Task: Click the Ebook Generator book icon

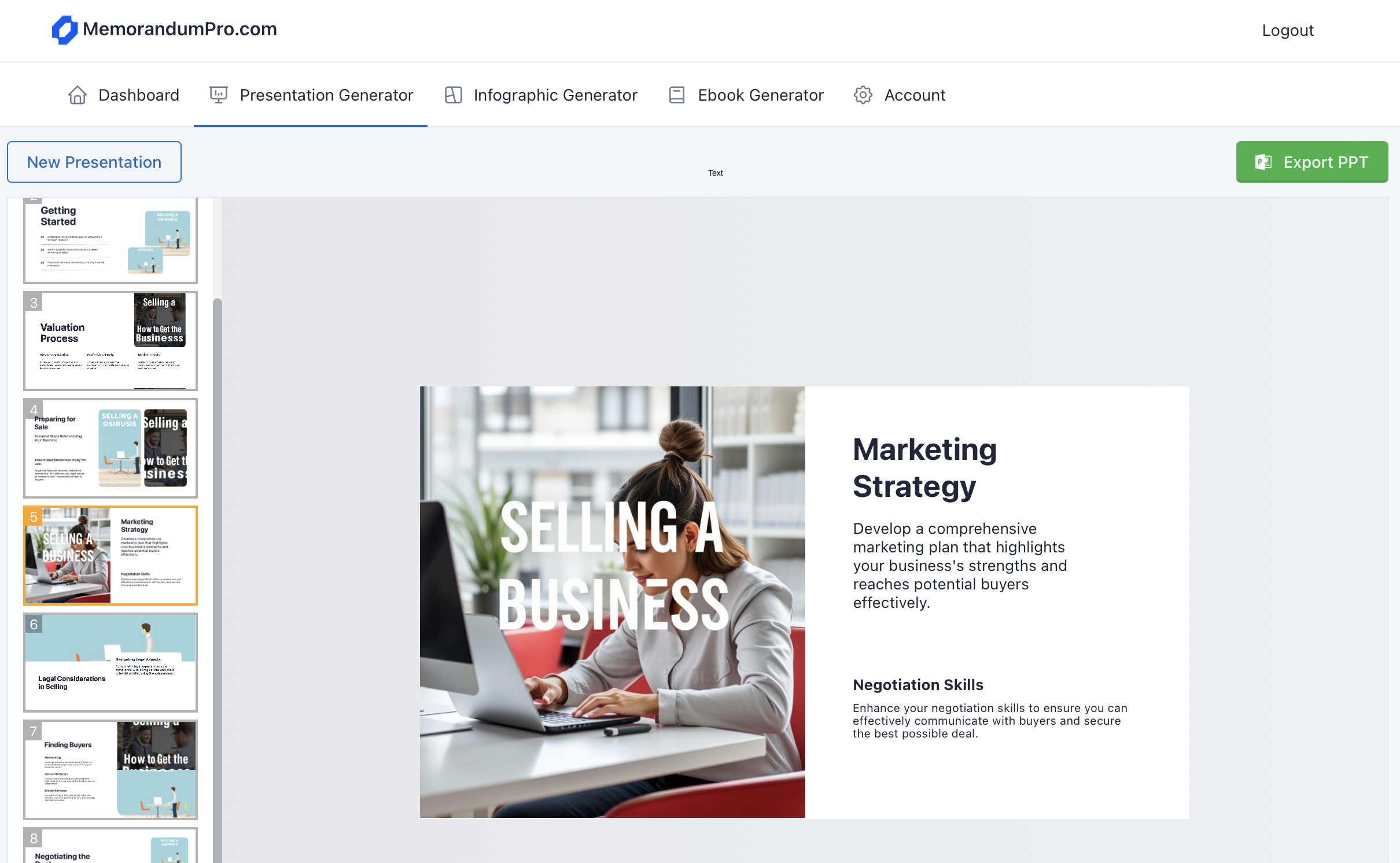Action: (677, 95)
